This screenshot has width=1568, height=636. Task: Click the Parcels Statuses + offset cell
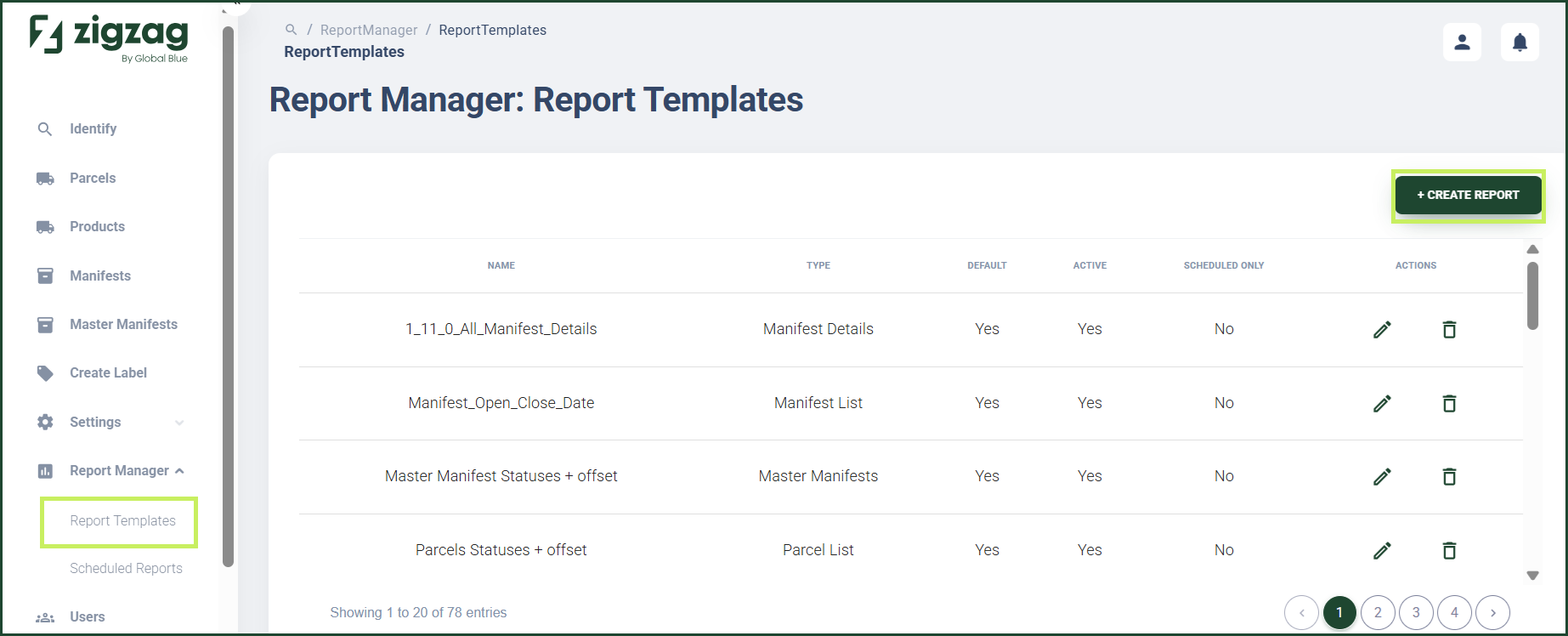501,550
